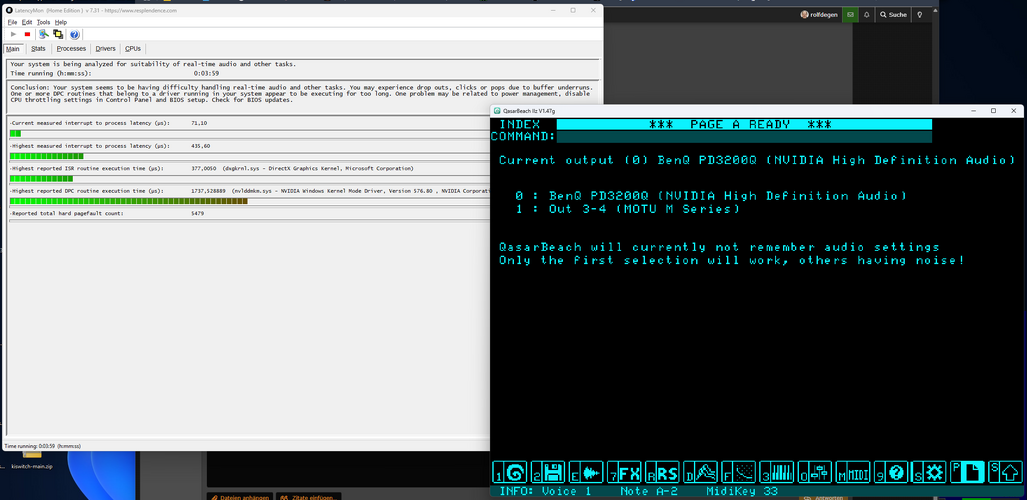Switch to the CPUs tab
This screenshot has height=500, width=1027.
[133, 48]
